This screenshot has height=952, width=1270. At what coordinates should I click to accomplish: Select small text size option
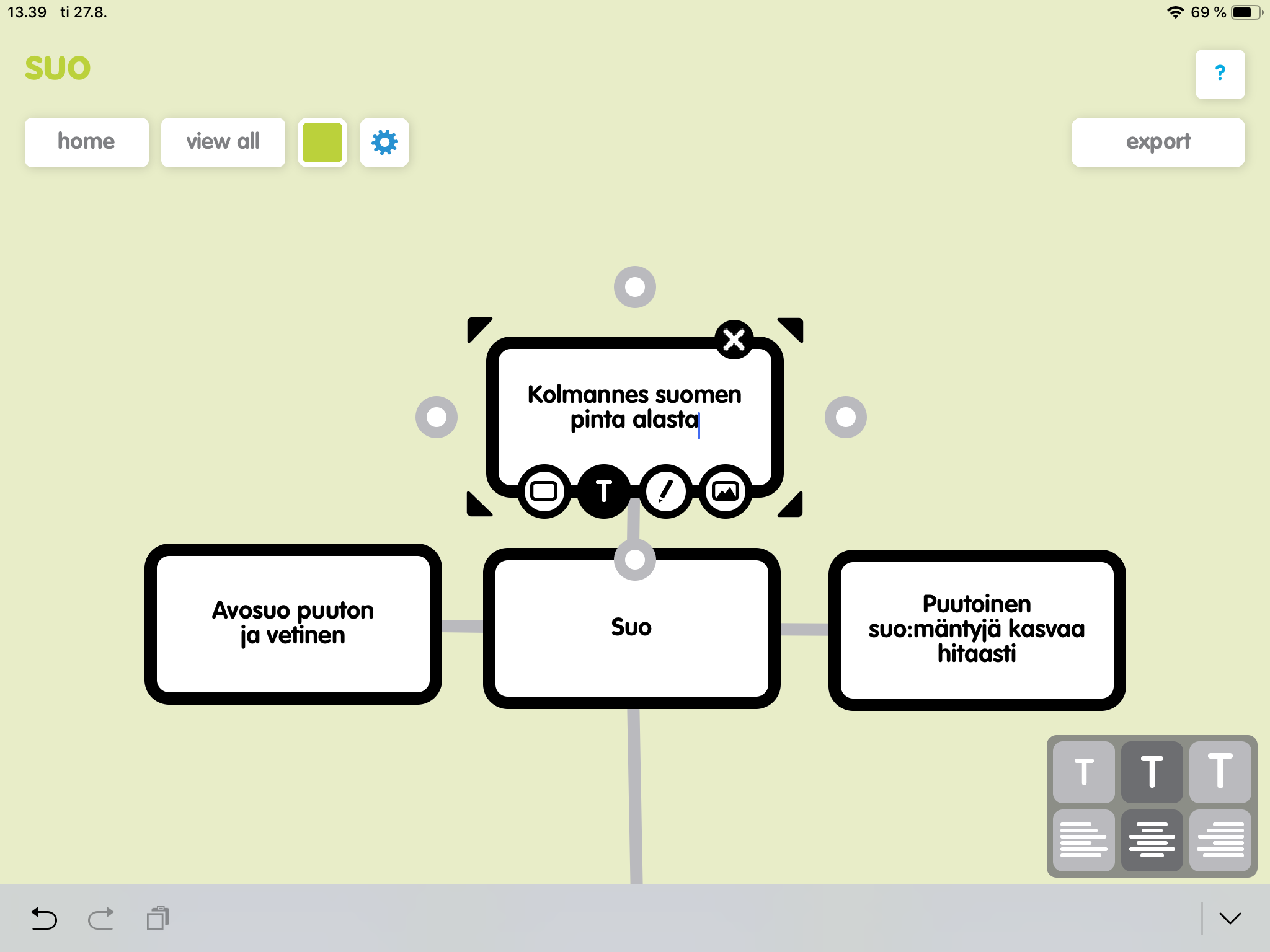[1083, 772]
